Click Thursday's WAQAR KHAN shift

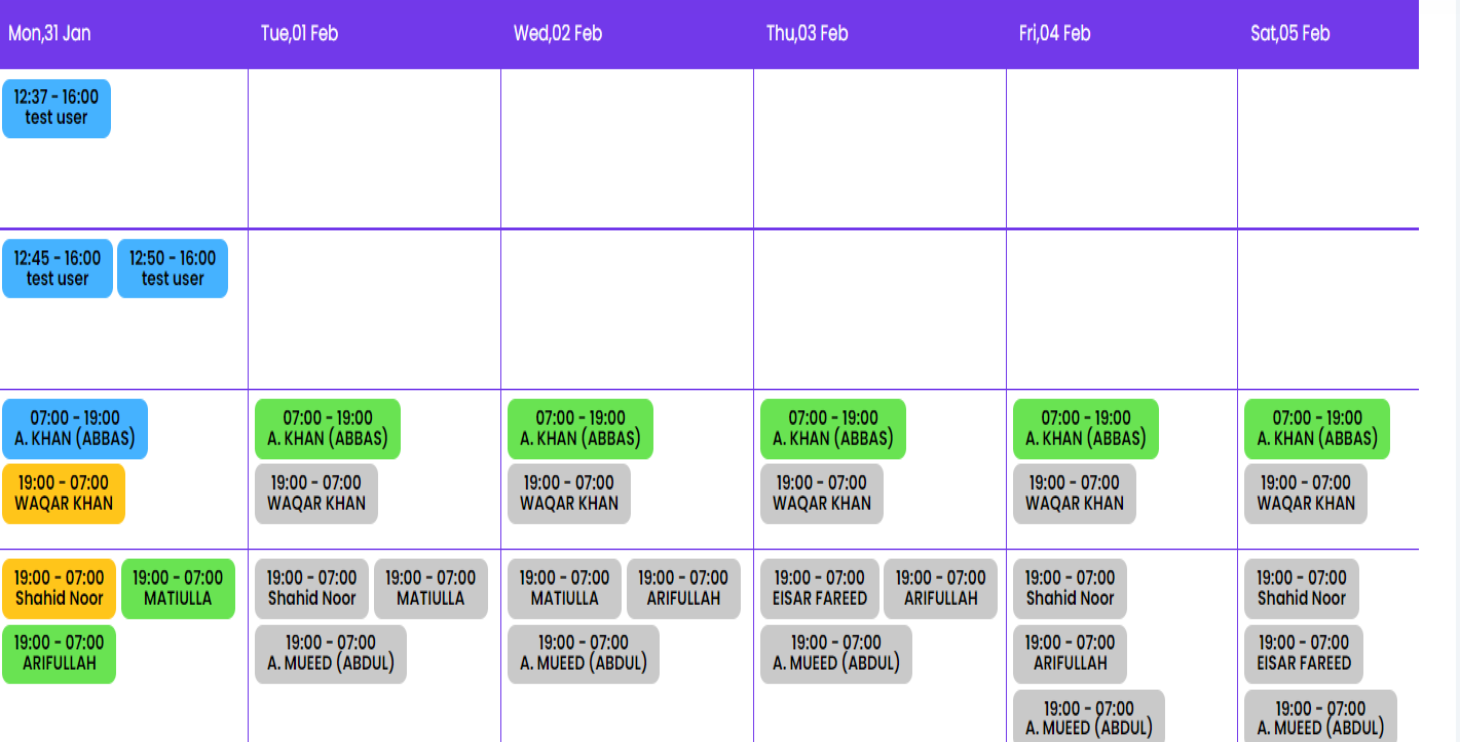(x=822, y=493)
